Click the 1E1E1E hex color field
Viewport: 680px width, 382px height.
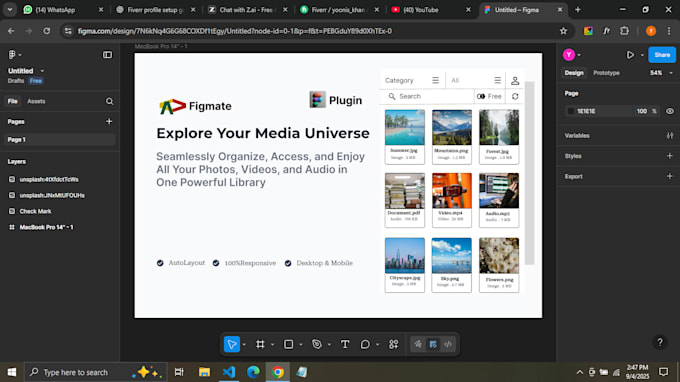[x=586, y=111]
